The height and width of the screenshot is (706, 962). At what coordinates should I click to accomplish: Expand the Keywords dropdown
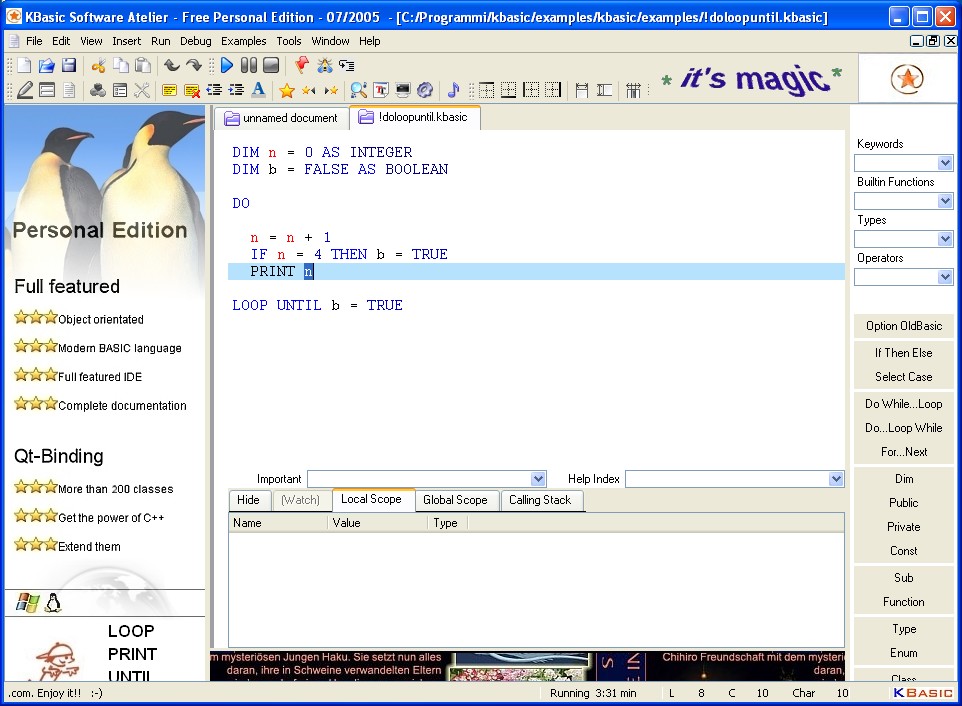coord(945,163)
